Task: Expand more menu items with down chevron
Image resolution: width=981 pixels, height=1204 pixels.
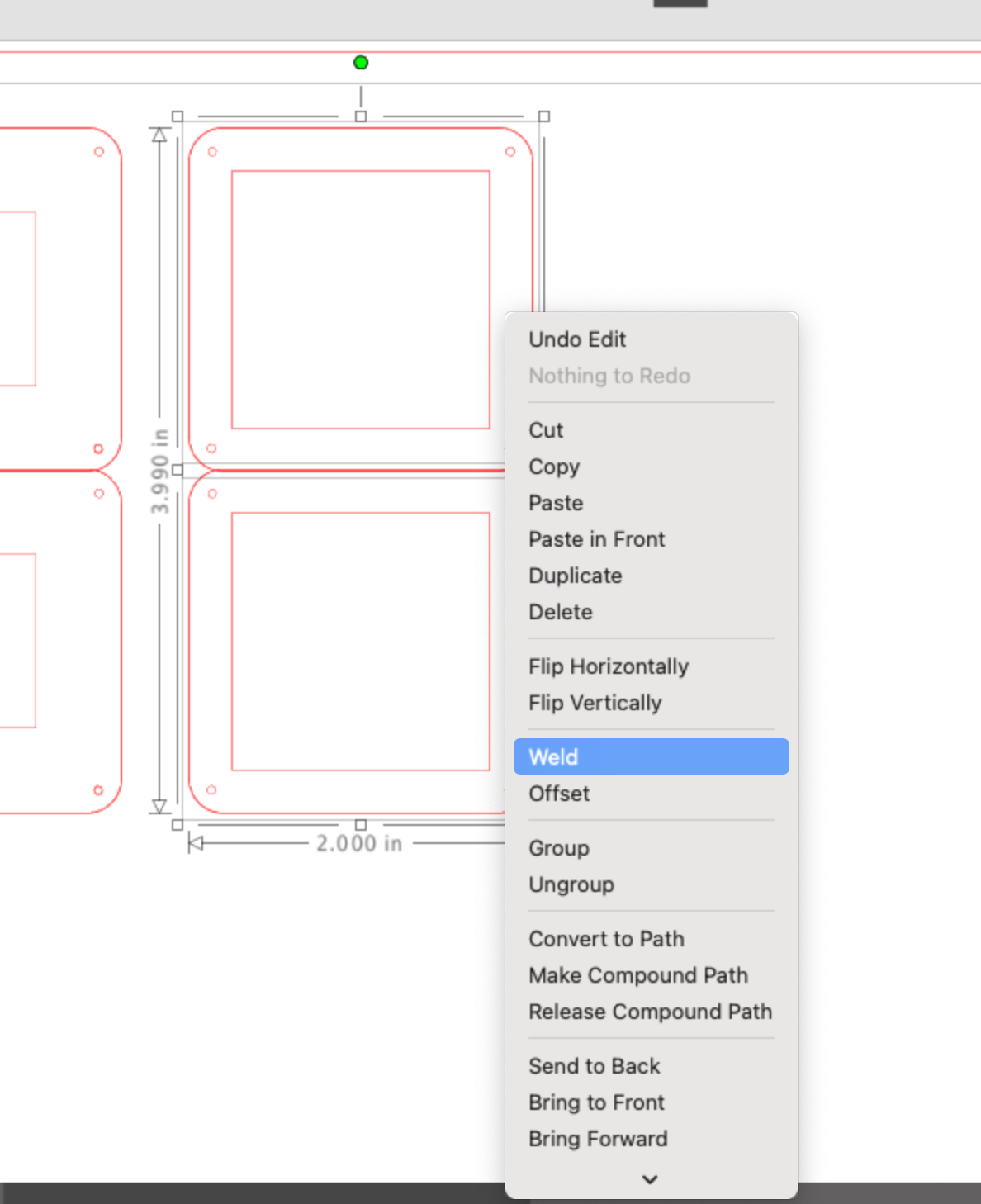Action: [x=650, y=1179]
